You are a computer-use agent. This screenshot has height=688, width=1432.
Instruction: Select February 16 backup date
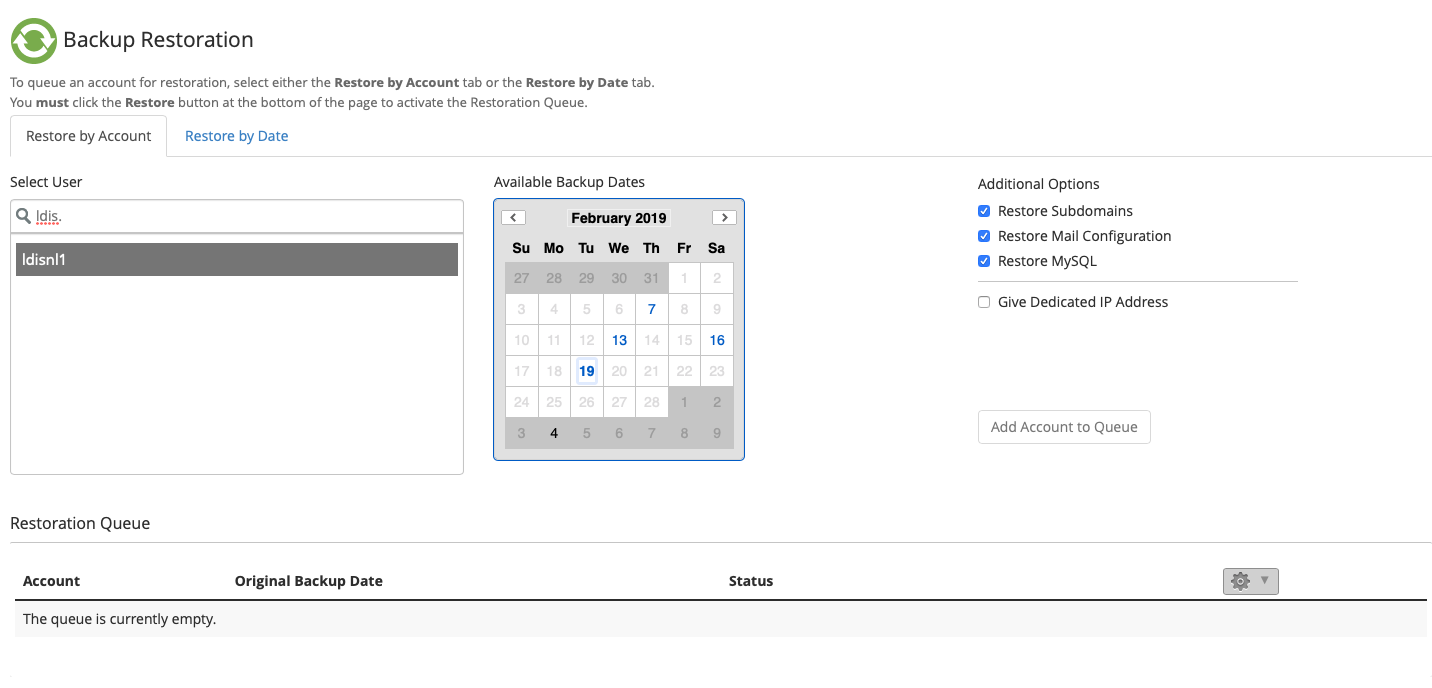pyautogui.click(x=716, y=340)
